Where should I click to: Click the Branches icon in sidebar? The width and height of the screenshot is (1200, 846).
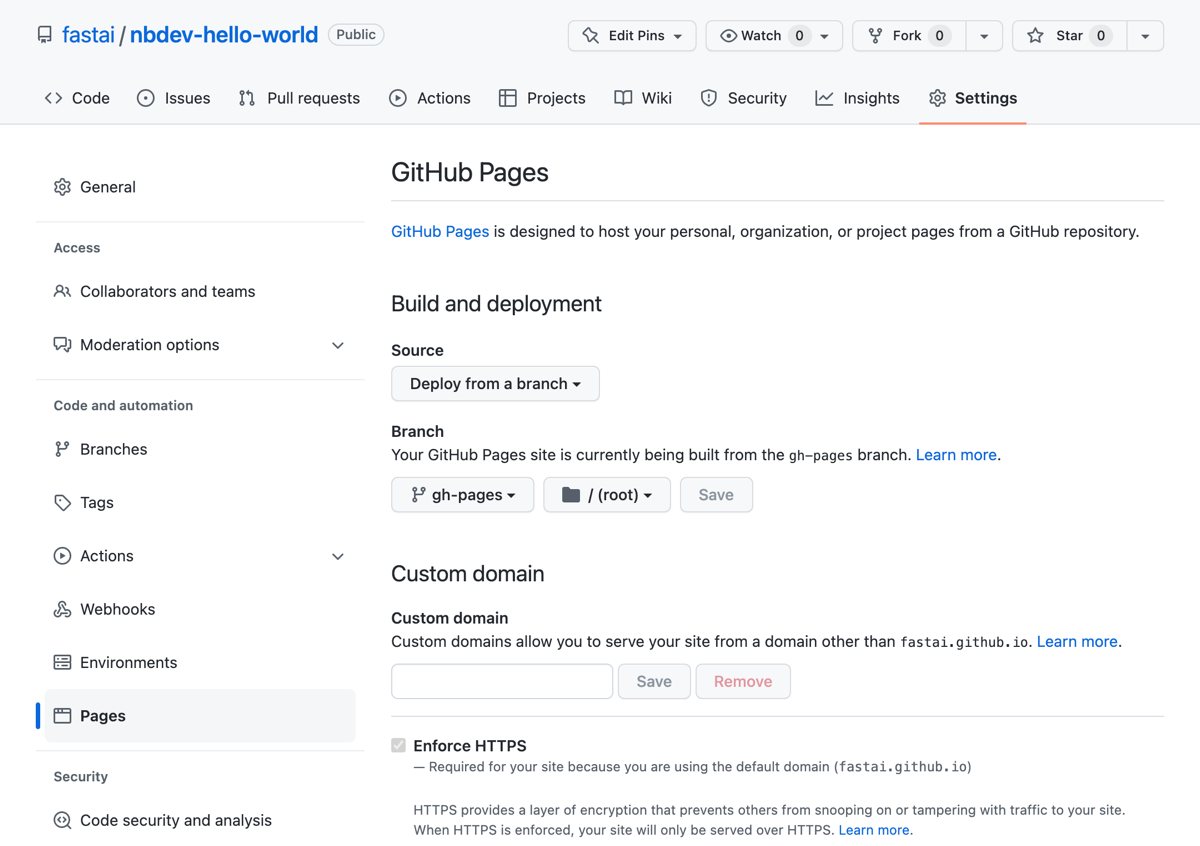pos(62,449)
